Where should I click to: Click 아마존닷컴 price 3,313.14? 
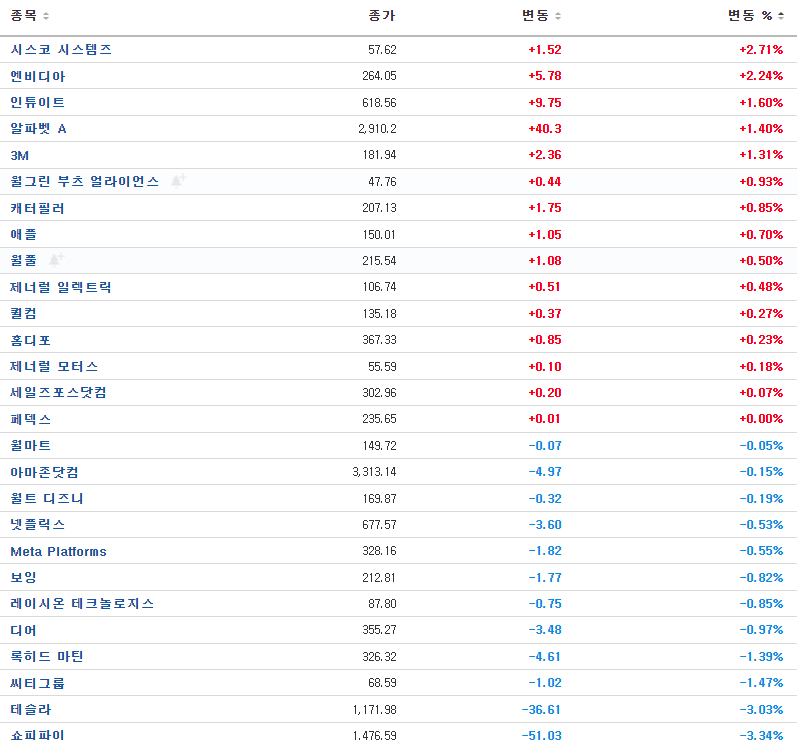[x=374, y=472]
